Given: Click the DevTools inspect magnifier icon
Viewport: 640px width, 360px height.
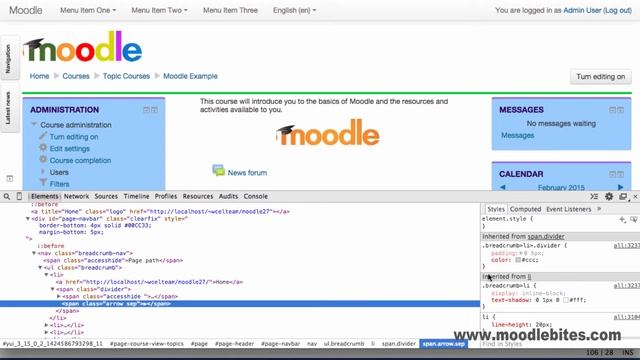Looking at the screenshot, I should point(7,196).
